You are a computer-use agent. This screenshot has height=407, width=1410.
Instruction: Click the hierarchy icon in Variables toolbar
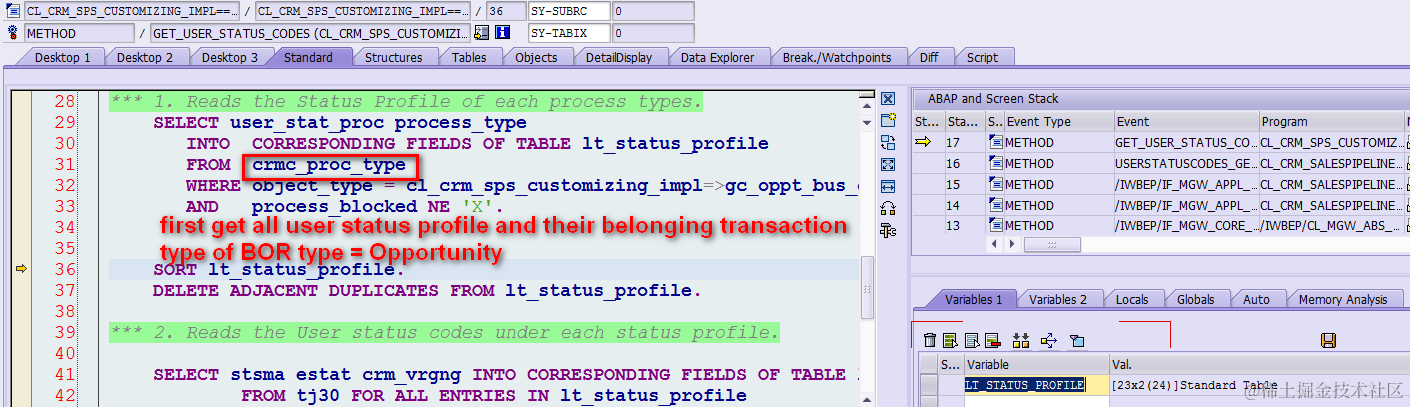pyautogui.click(x=1021, y=341)
